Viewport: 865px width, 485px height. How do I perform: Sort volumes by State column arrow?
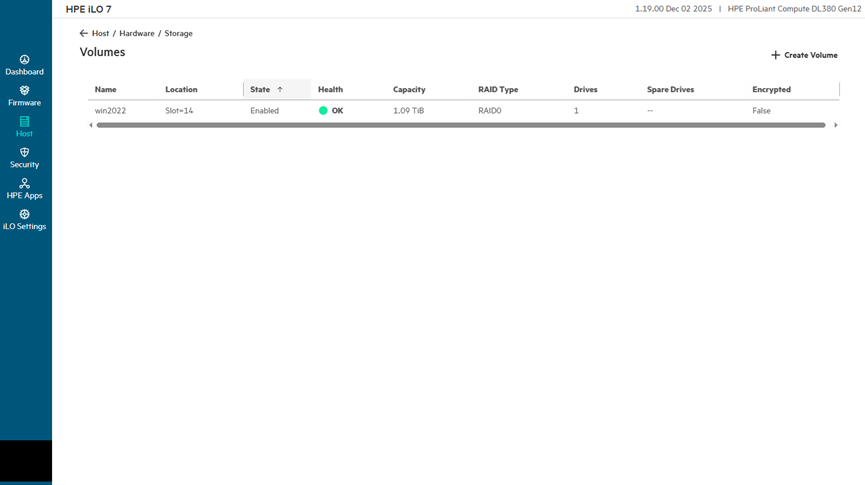(x=280, y=90)
